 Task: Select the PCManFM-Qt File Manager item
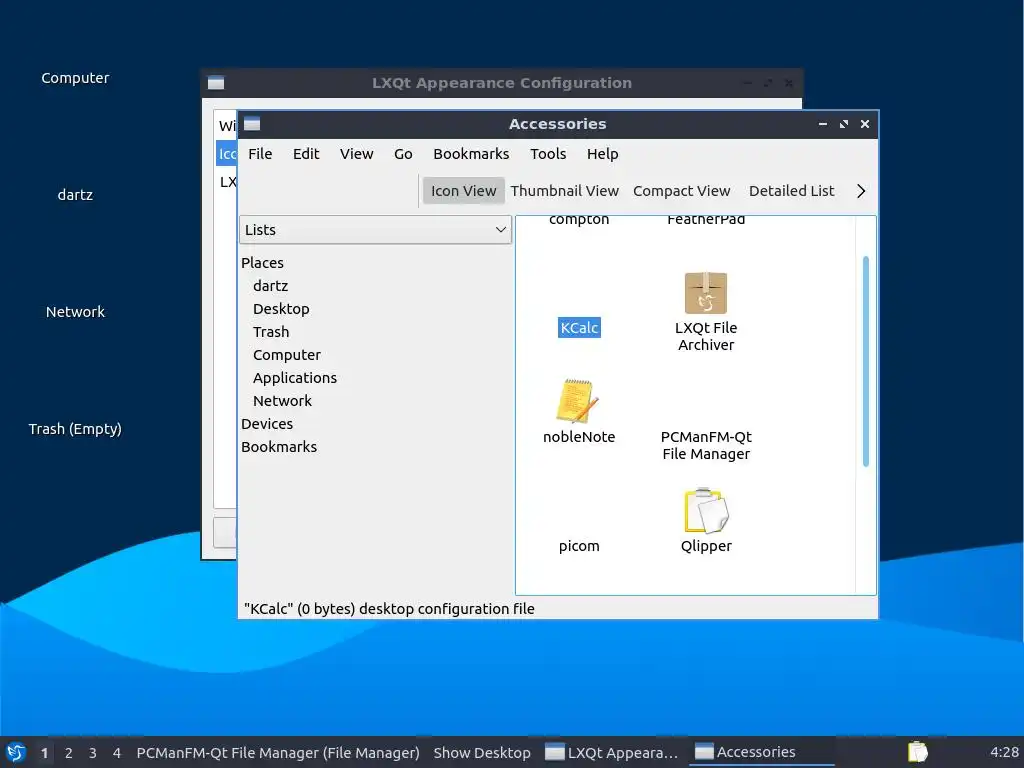706,445
